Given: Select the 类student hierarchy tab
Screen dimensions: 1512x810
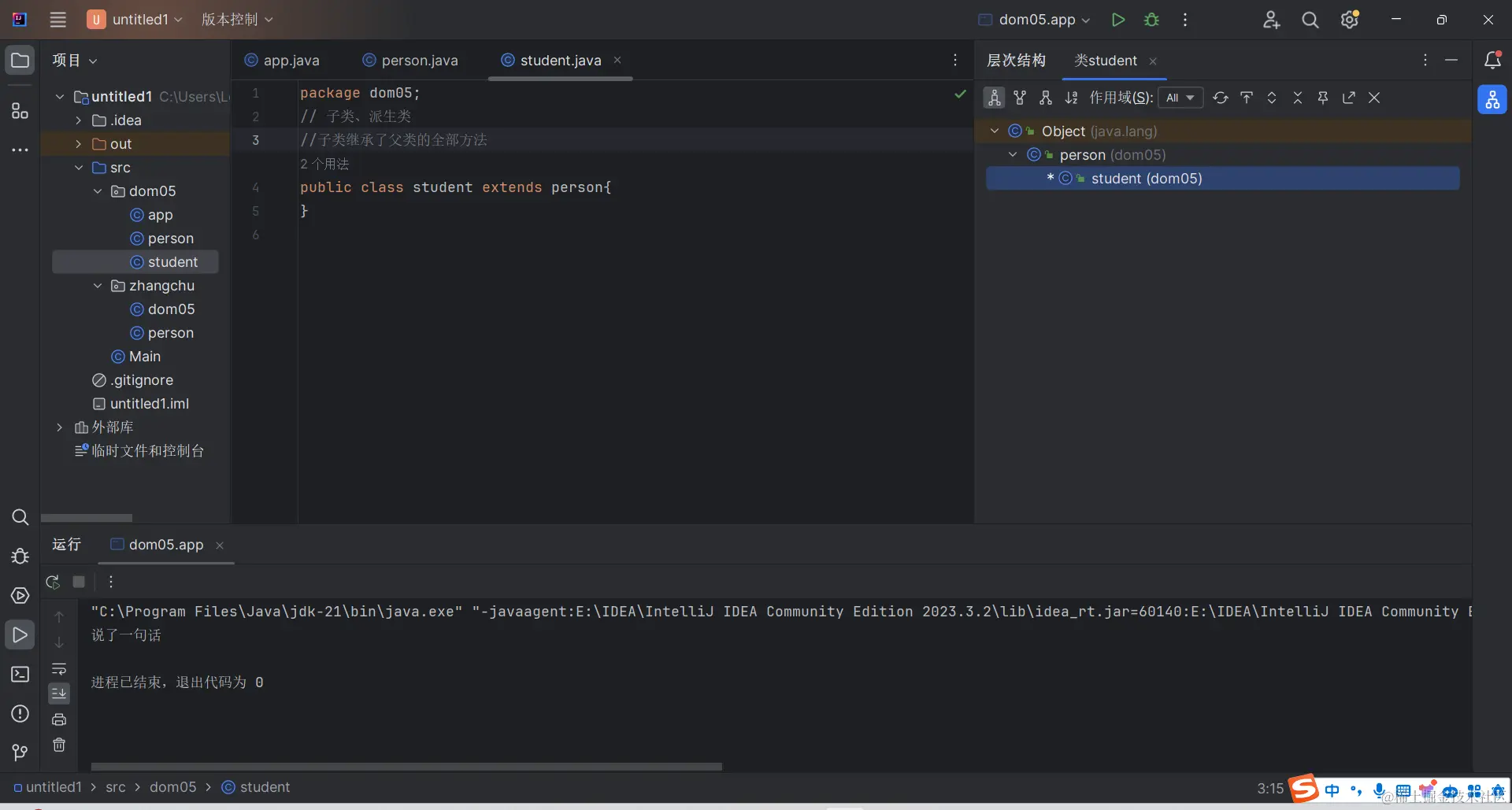Looking at the screenshot, I should [1106, 61].
